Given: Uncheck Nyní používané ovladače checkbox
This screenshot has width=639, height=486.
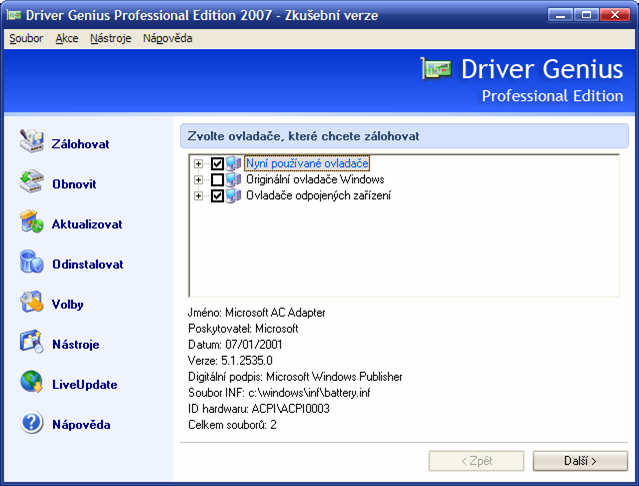Looking at the screenshot, I should (217, 164).
